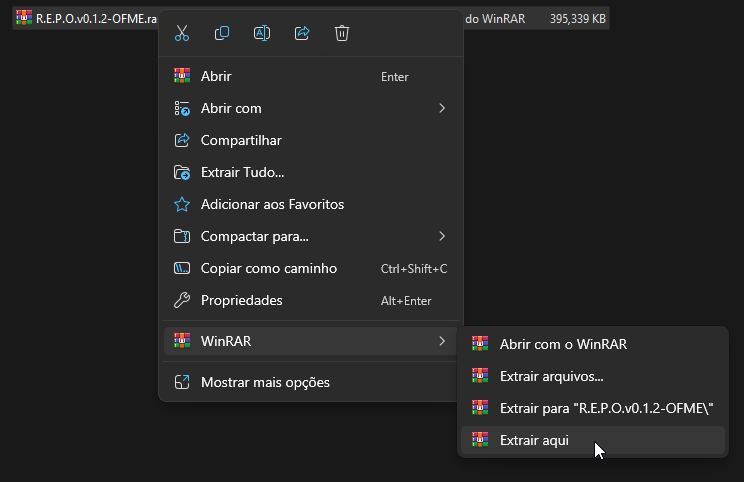The height and width of the screenshot is (482, 744).
Task: Click the Rename icon
Action: coord(262,33)
